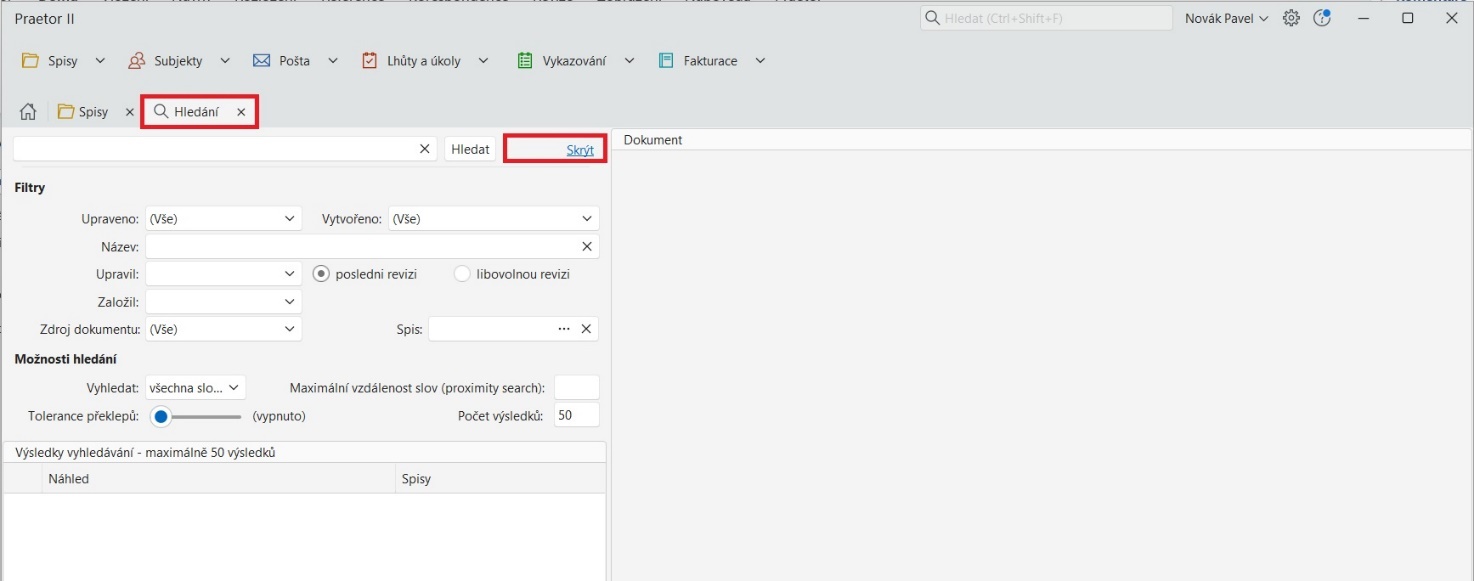The image size is (1474, 581).
Task: Open Lhůty a úkoly clipboard icon
Action: 370,61
